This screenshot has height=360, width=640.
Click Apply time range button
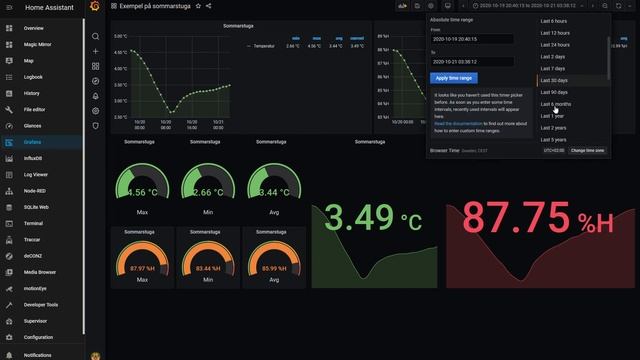click(454, 78)
